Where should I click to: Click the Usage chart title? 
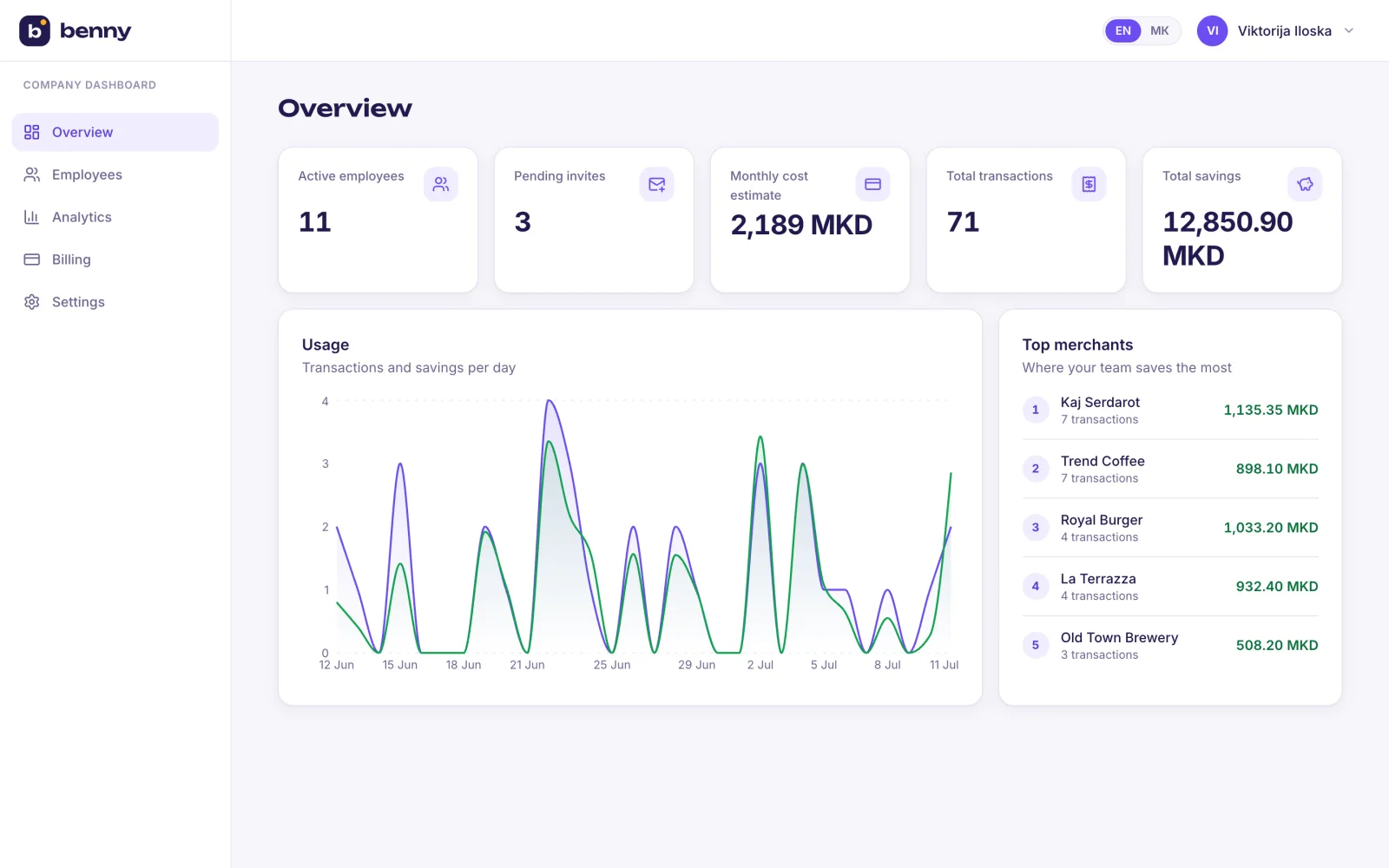(326, 345)
